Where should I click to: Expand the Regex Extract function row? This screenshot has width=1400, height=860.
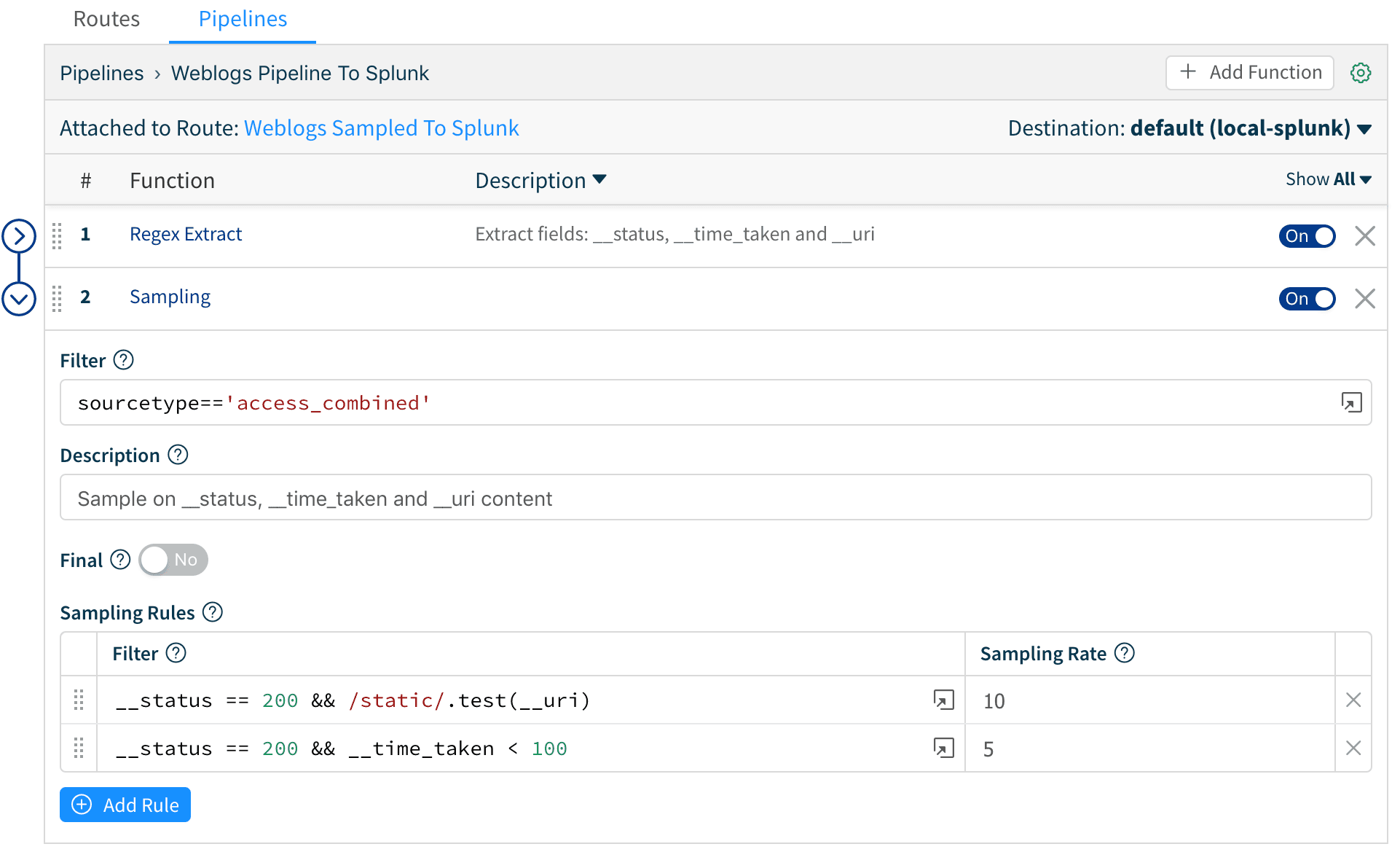click(x=19, y=236)
